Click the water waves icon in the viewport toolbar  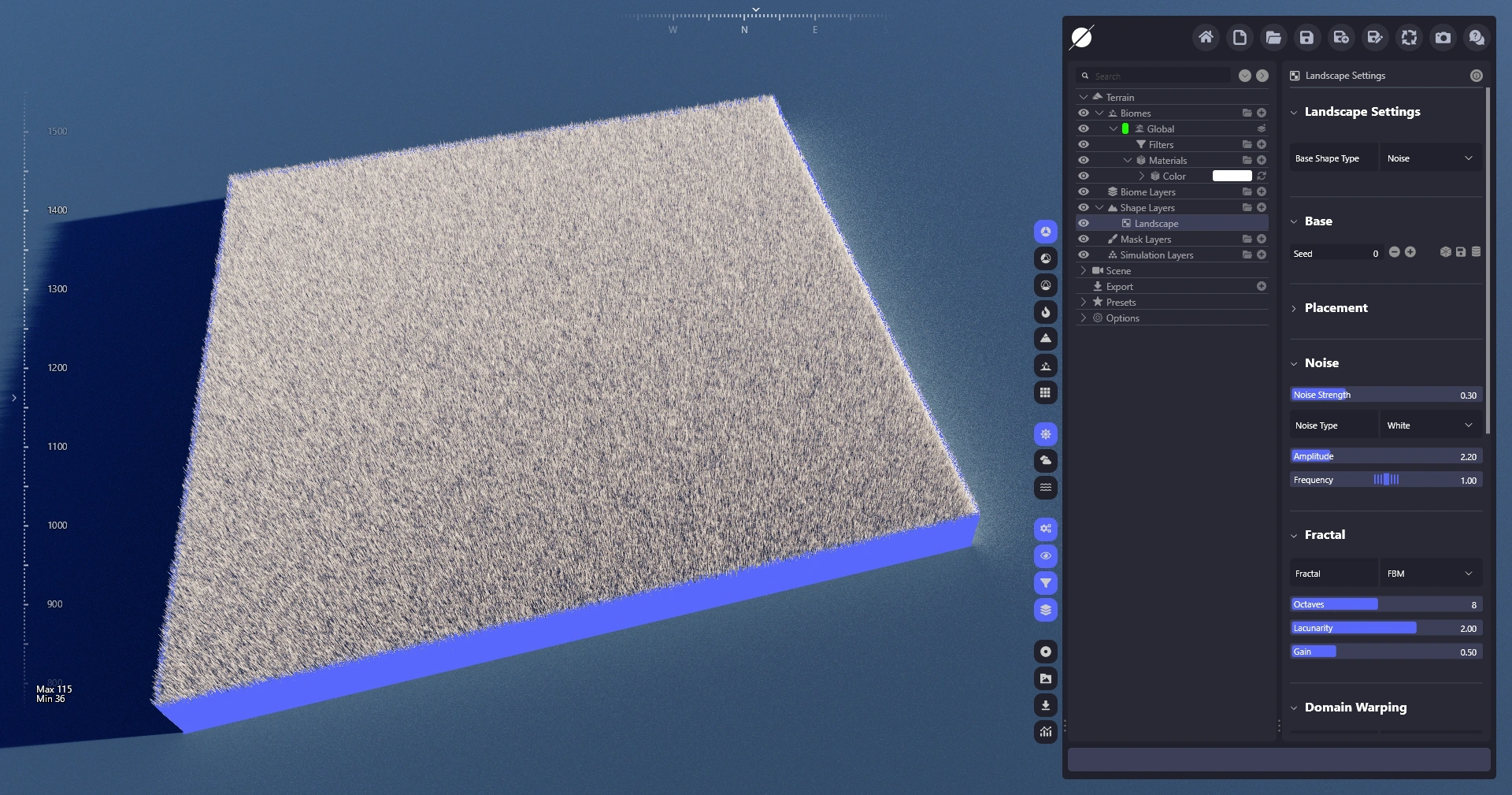point(1046,488)
